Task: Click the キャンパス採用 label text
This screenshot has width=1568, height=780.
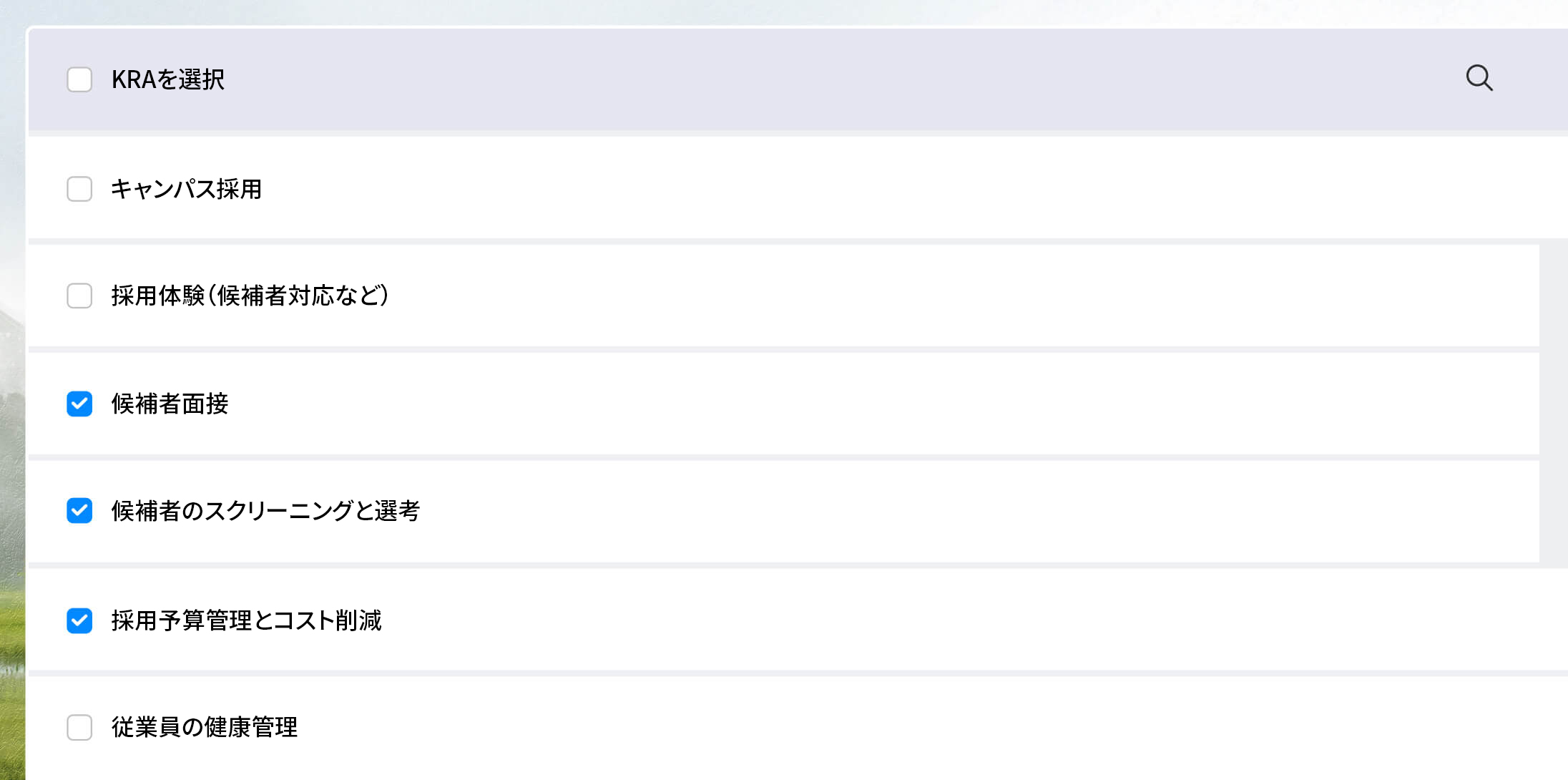Action: coord(186,189)
